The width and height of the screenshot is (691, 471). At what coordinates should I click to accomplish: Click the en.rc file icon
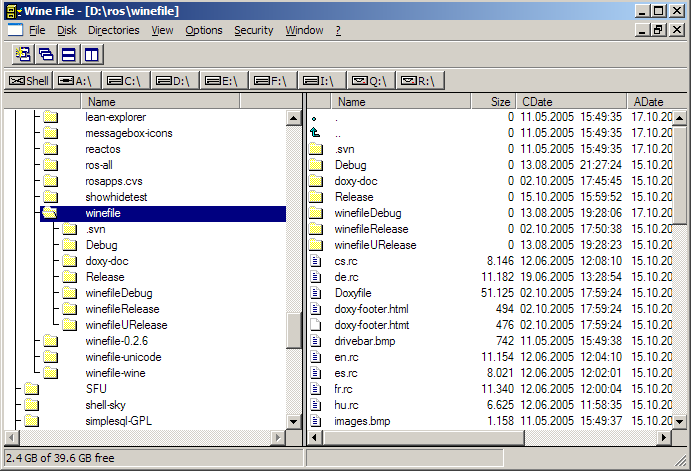click(315, 356)
